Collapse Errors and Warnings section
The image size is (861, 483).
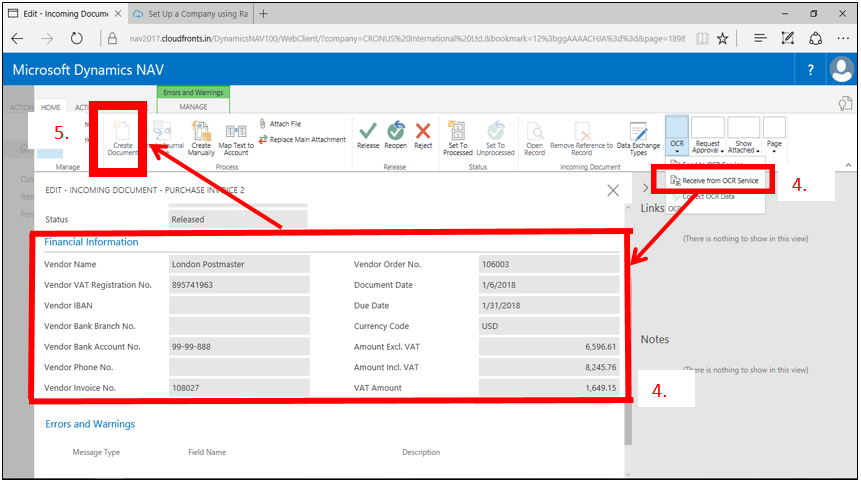(x=90, y=424)
